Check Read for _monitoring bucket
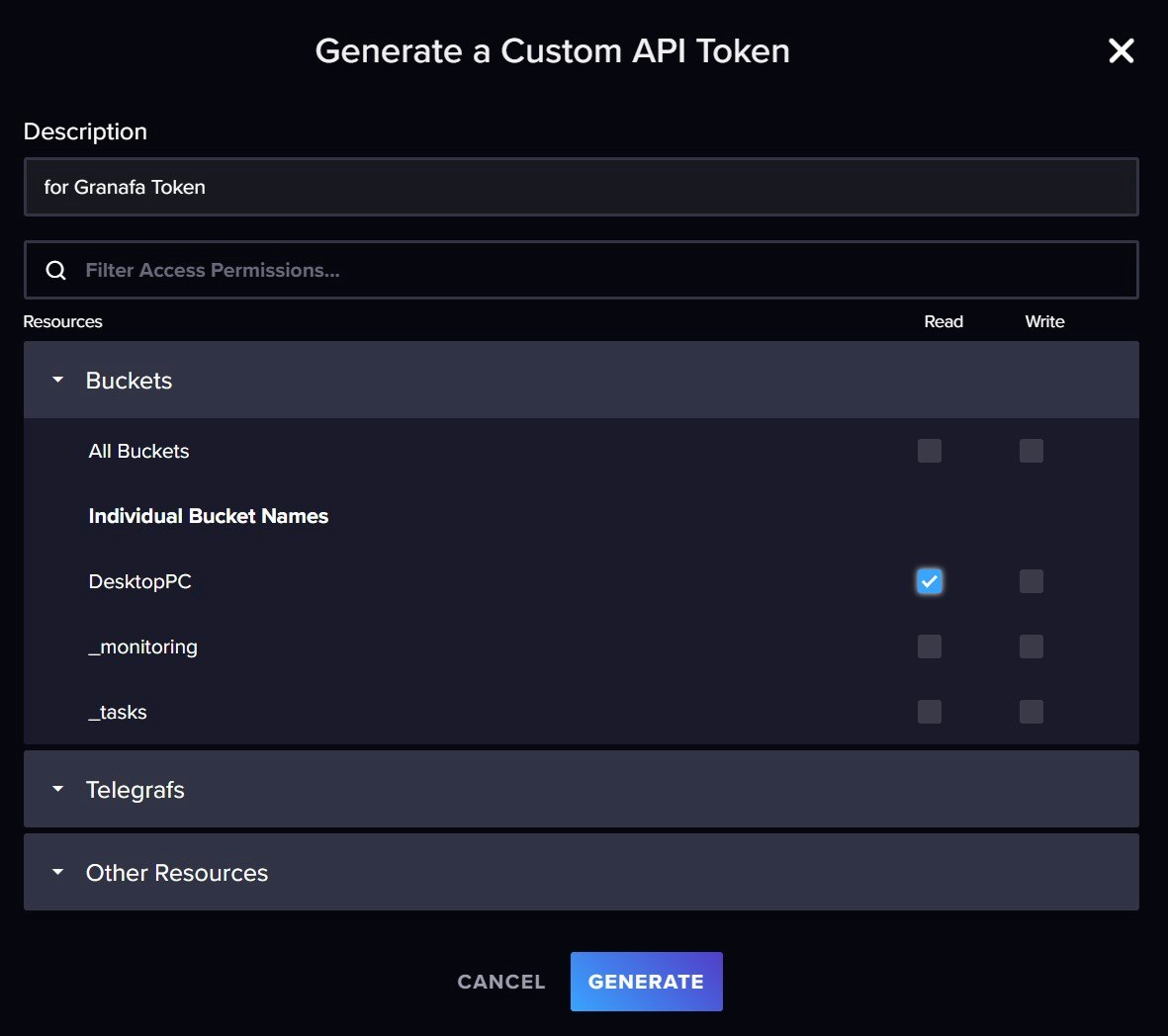Screen dimensions: 1168x1036 click(x=930, y=647)
